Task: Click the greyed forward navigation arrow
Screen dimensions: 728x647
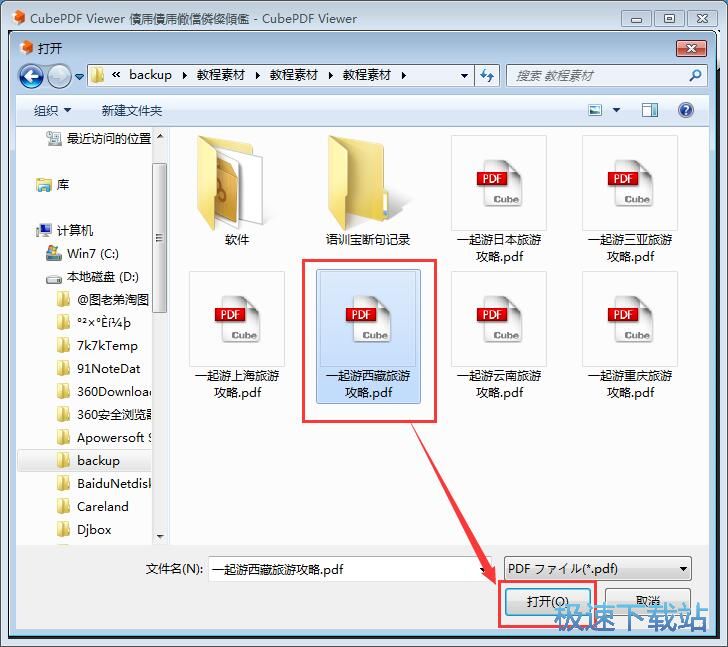Action: pos(59,76)
